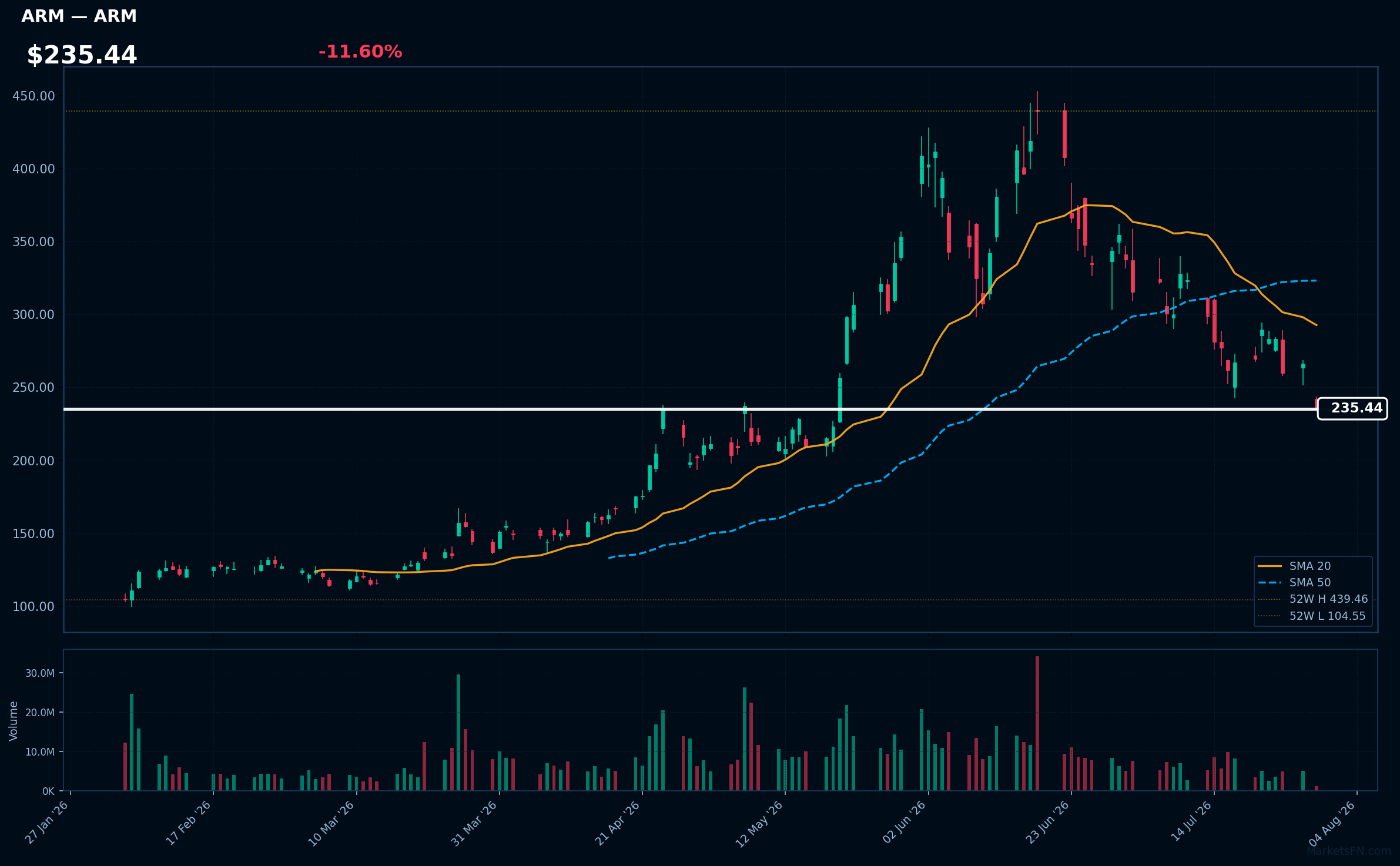Click the "52W L 104.55" legend label

point(1328,616)
